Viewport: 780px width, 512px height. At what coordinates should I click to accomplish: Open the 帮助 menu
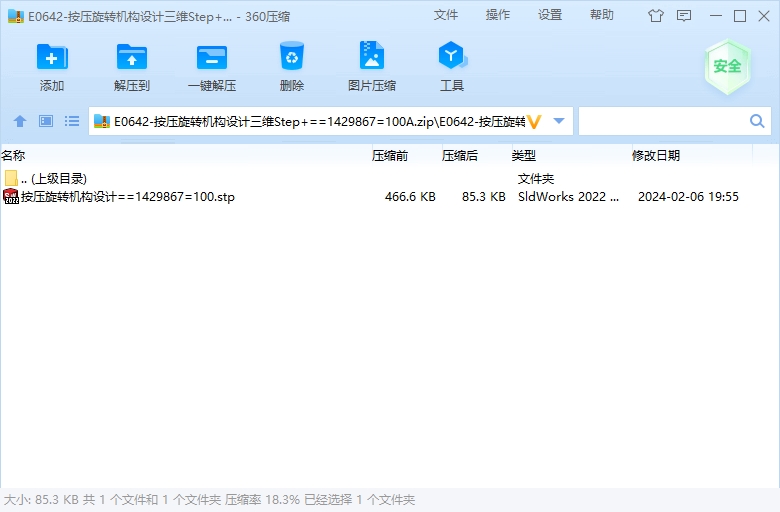click(602, 15)
